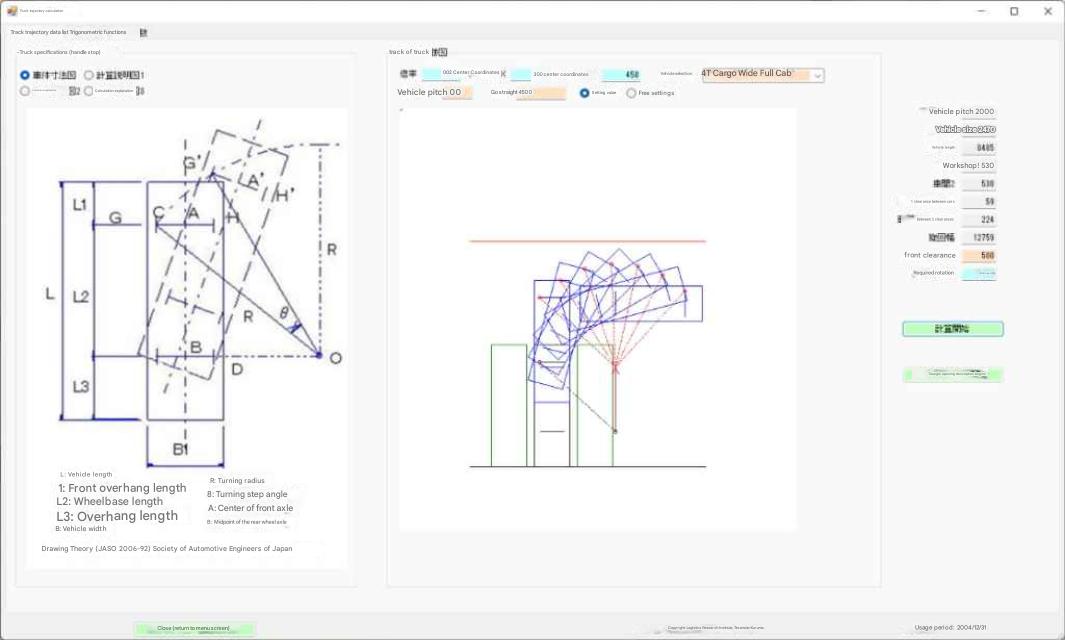This screenshot has height=640, width=1065.
Task: Click the orange front clearance field
Action: pyautogui.click(x=979, y=256)
